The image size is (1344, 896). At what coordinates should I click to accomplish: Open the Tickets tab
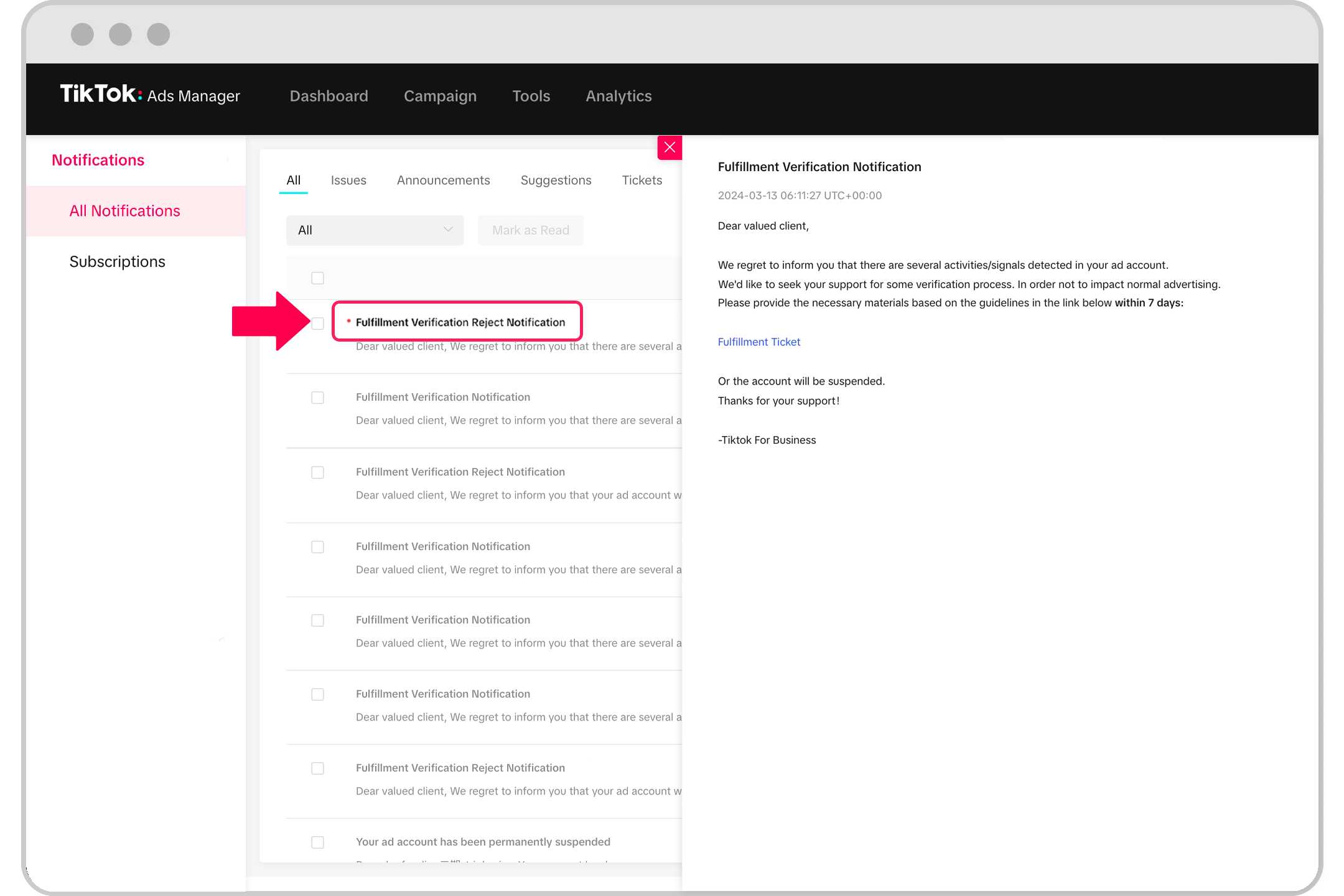click(640, 180)
